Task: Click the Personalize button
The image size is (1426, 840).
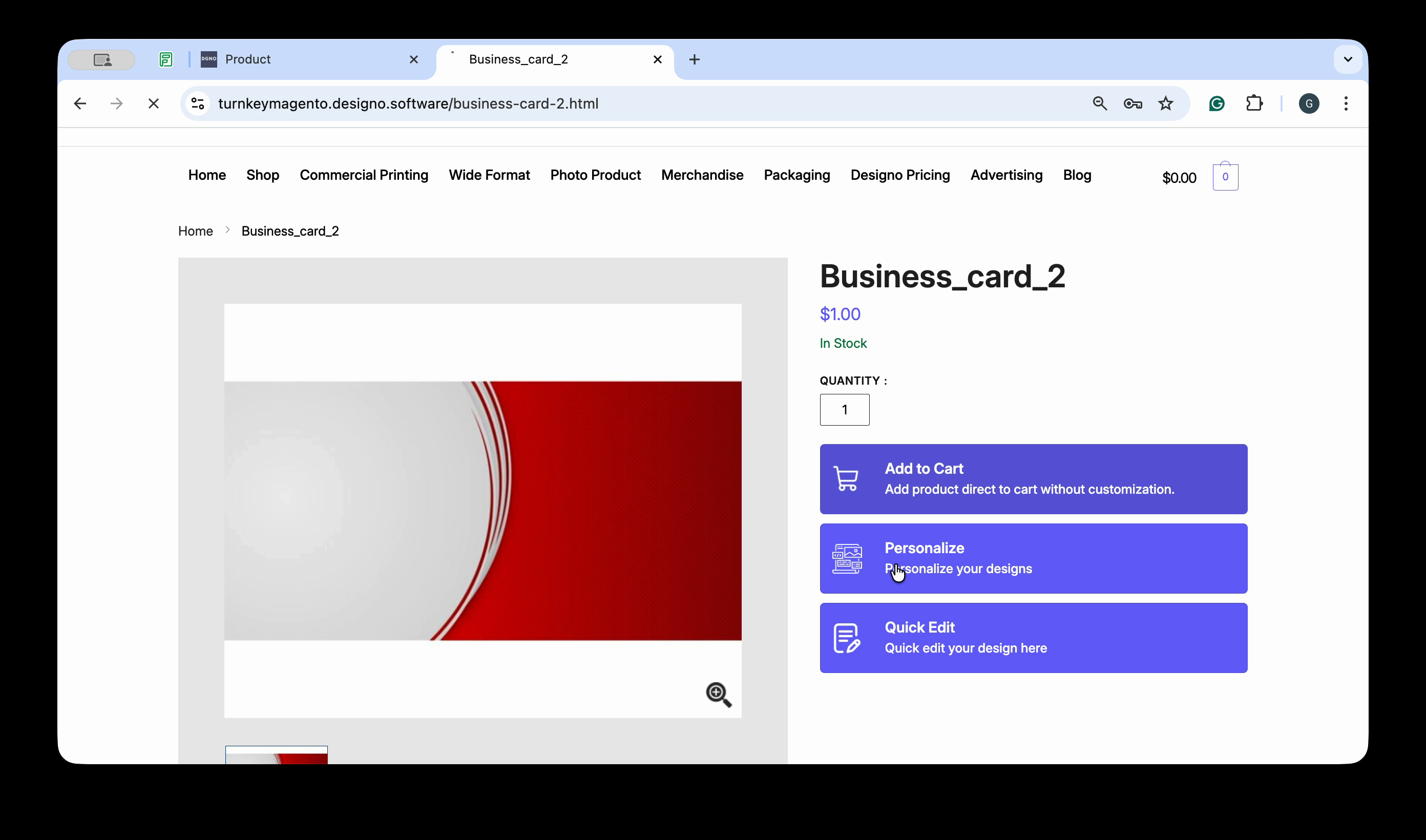Action: coord(1033,558)
